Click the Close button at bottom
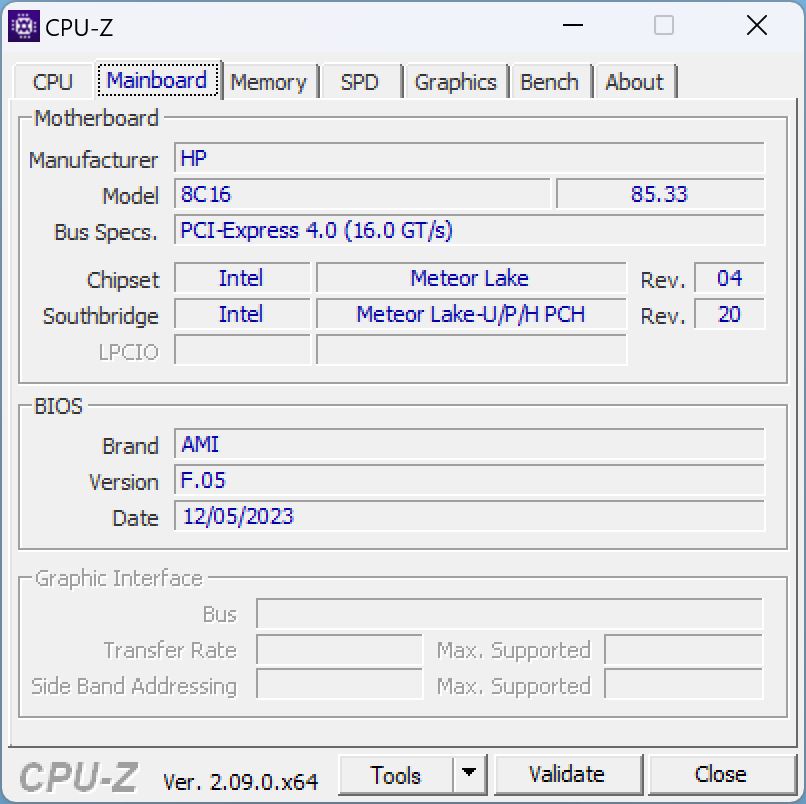Viewport: 806px width, 804px height. 721,774
